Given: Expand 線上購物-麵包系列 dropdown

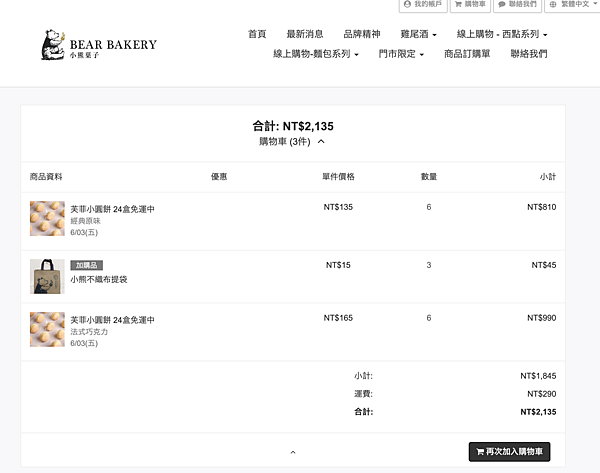Looking at the screenshot, I should click(316, 54).
